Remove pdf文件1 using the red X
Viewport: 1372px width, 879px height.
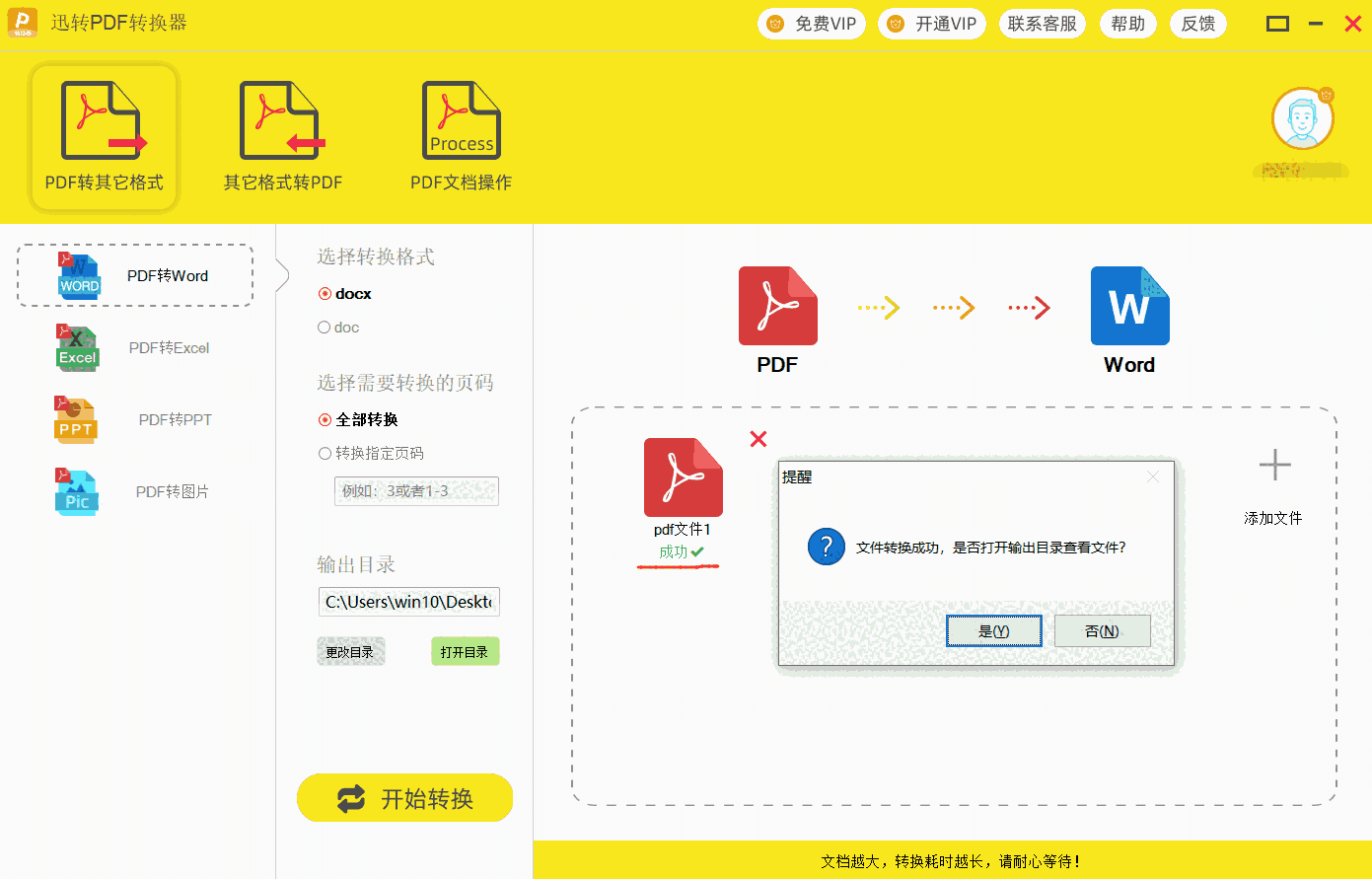point(758,439)
